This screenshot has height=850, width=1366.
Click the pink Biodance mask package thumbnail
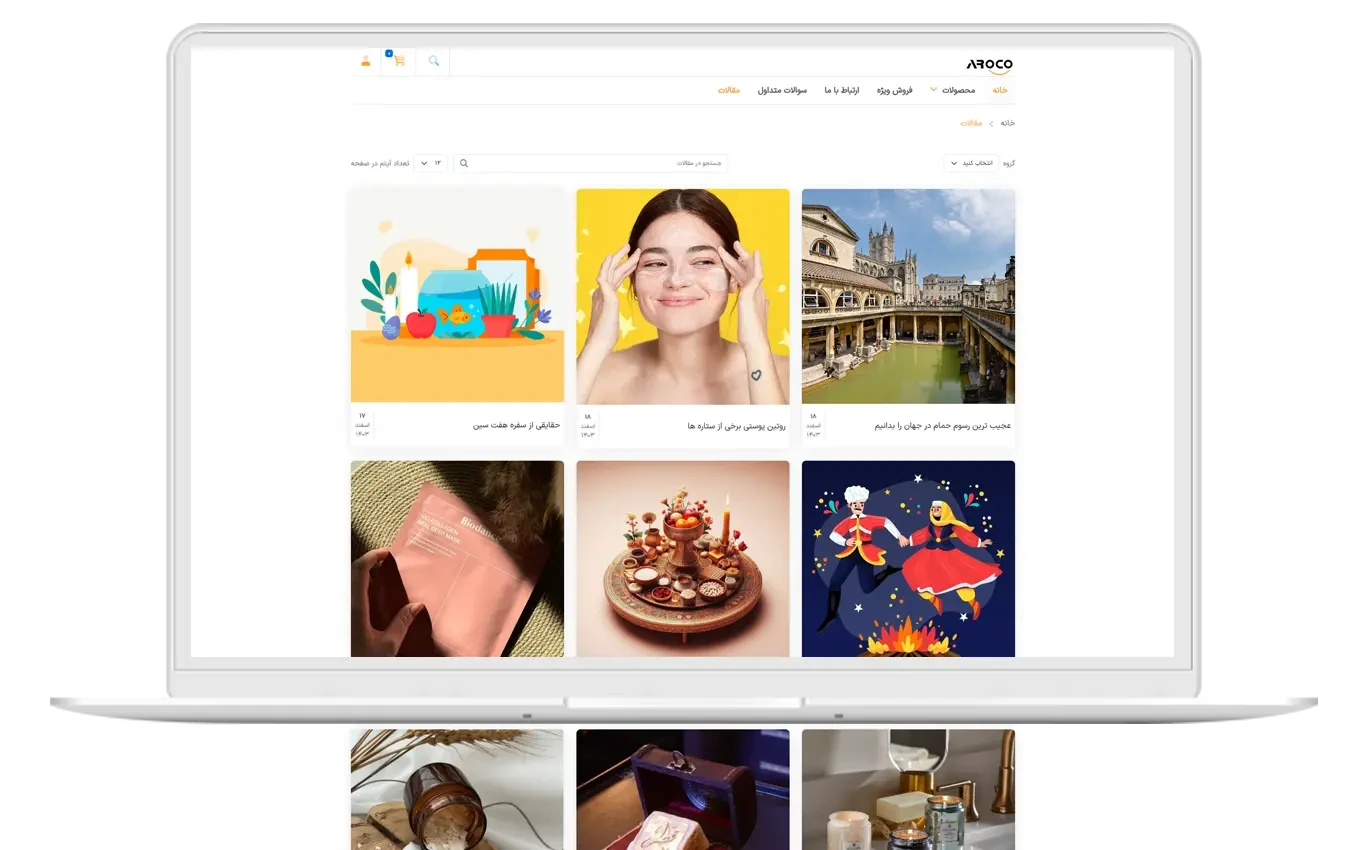pos(457,558)
